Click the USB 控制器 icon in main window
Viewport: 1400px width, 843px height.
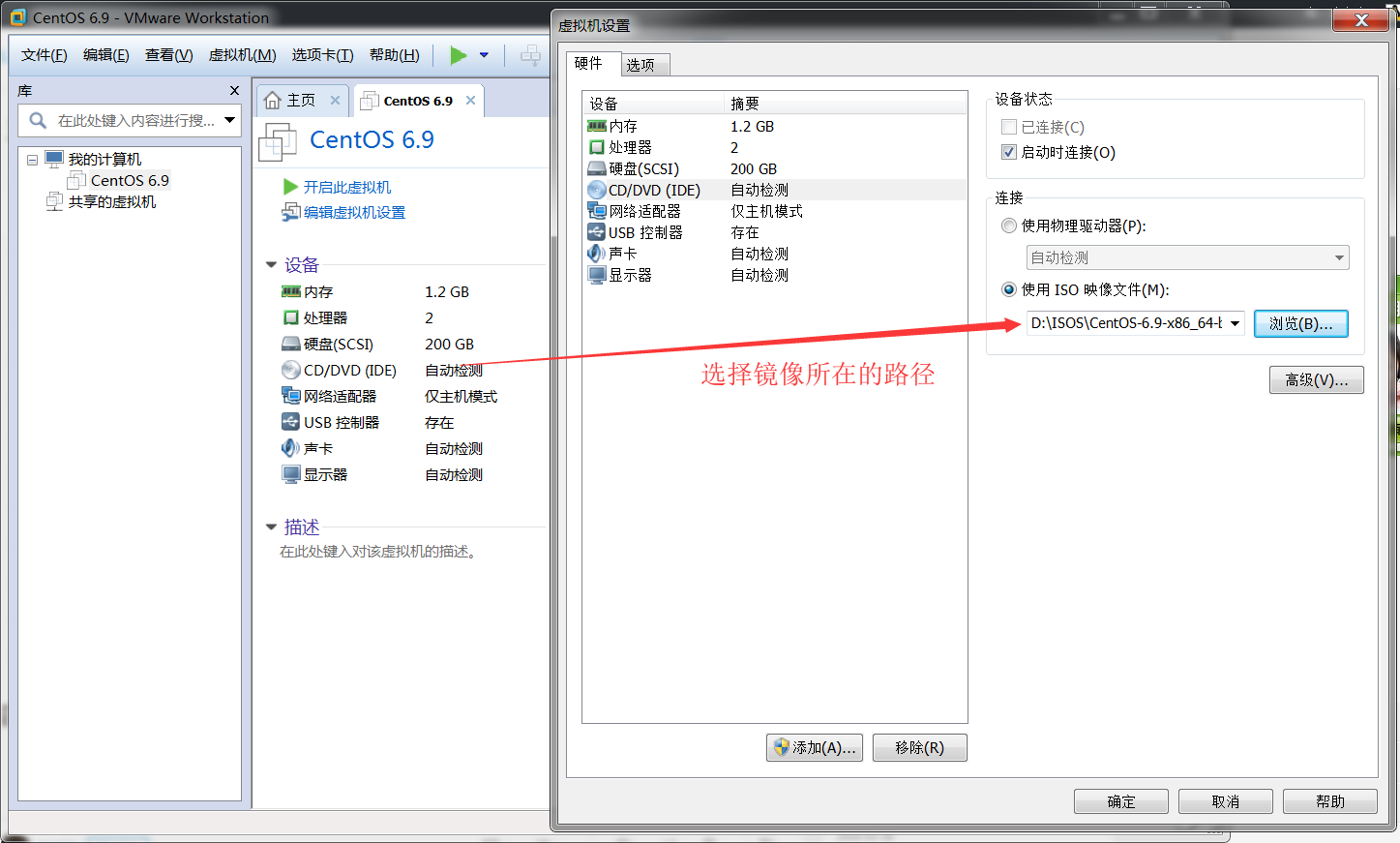[x=290, y=421]
